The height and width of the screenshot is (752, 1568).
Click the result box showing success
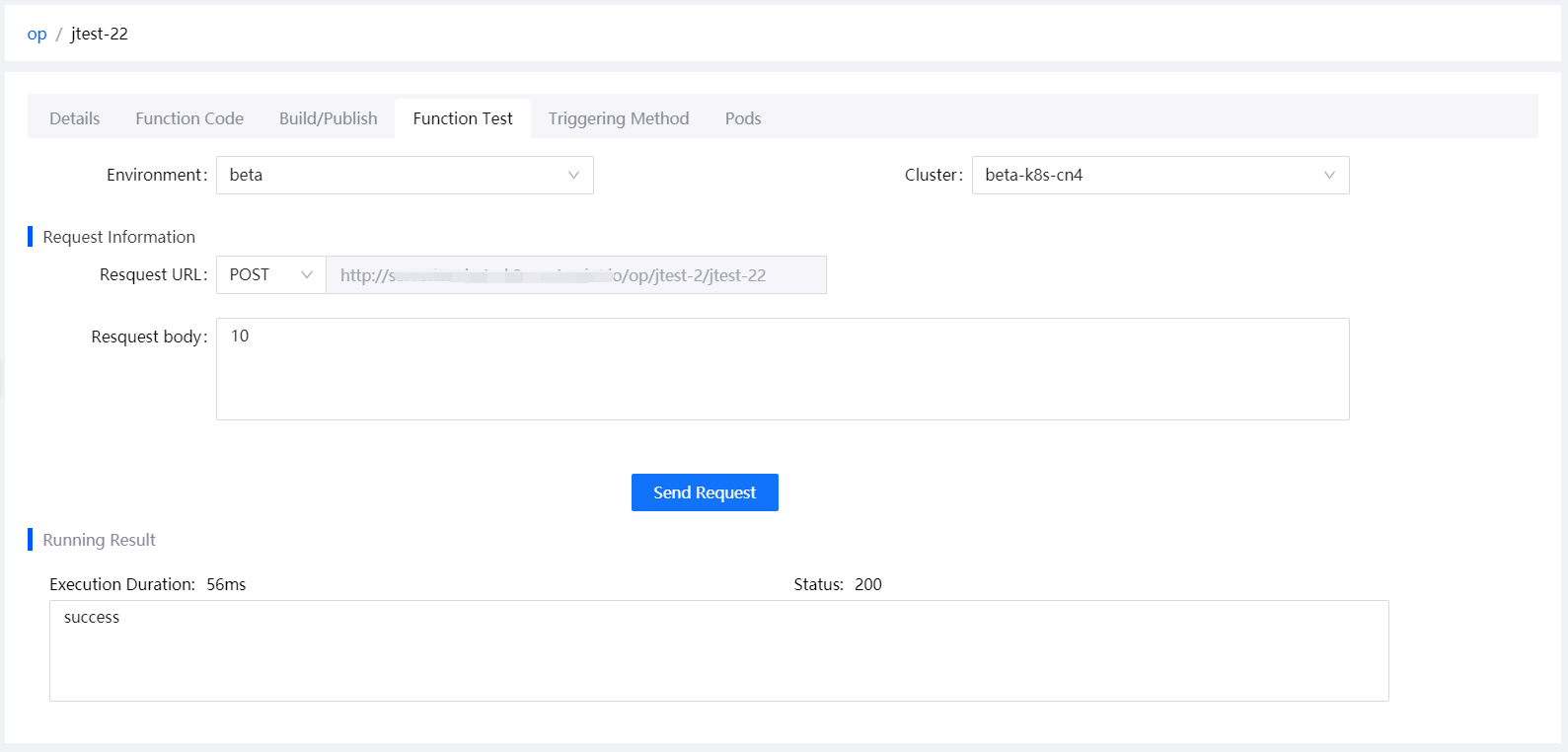tap(718, 650)
